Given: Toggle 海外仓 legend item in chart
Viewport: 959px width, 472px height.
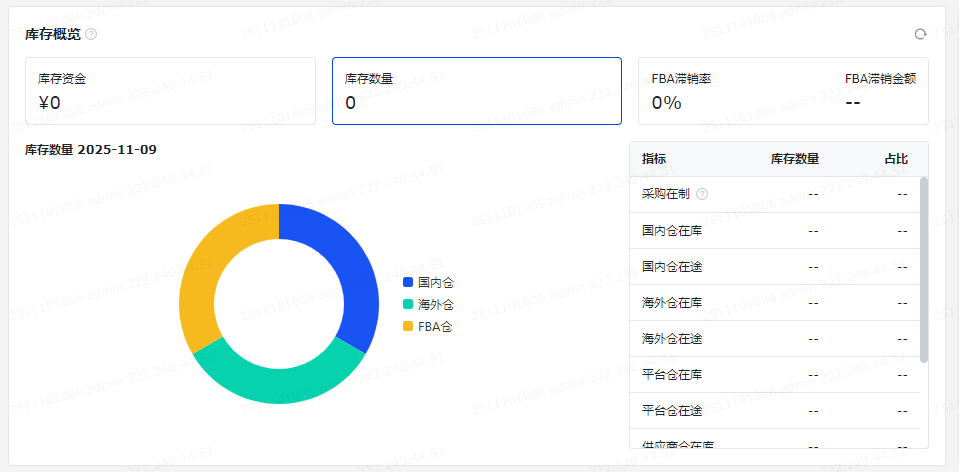Looking at the screenshot, I should (428, 304).
